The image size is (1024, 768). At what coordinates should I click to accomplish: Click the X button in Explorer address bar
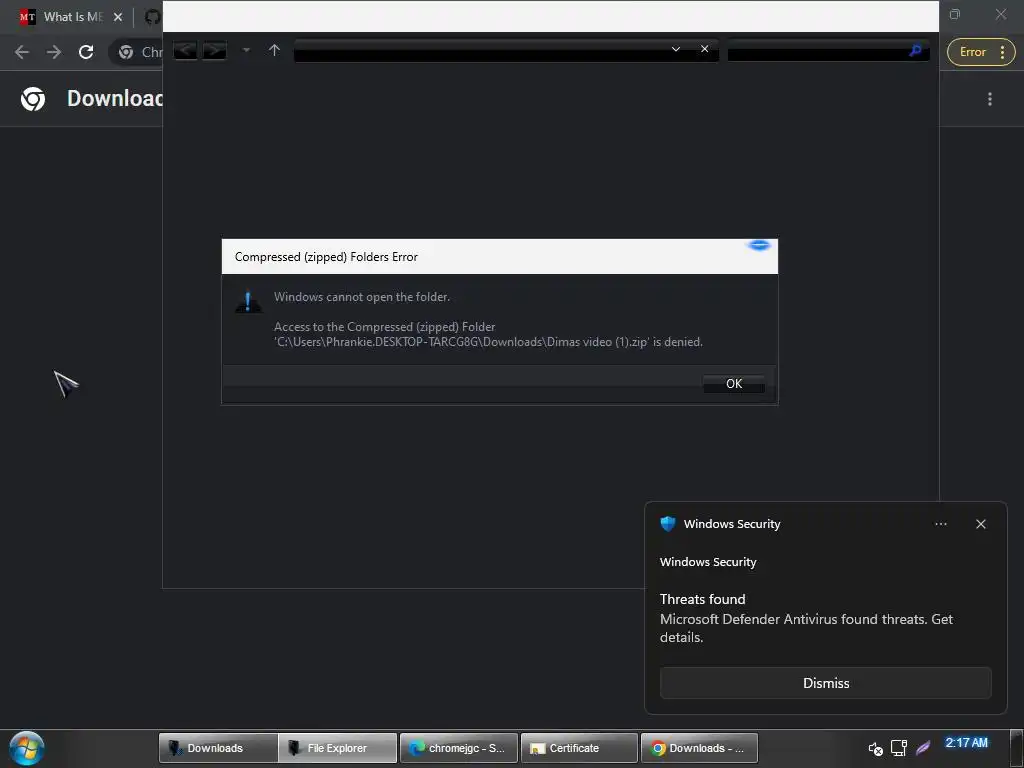click(x=705, y=49)
